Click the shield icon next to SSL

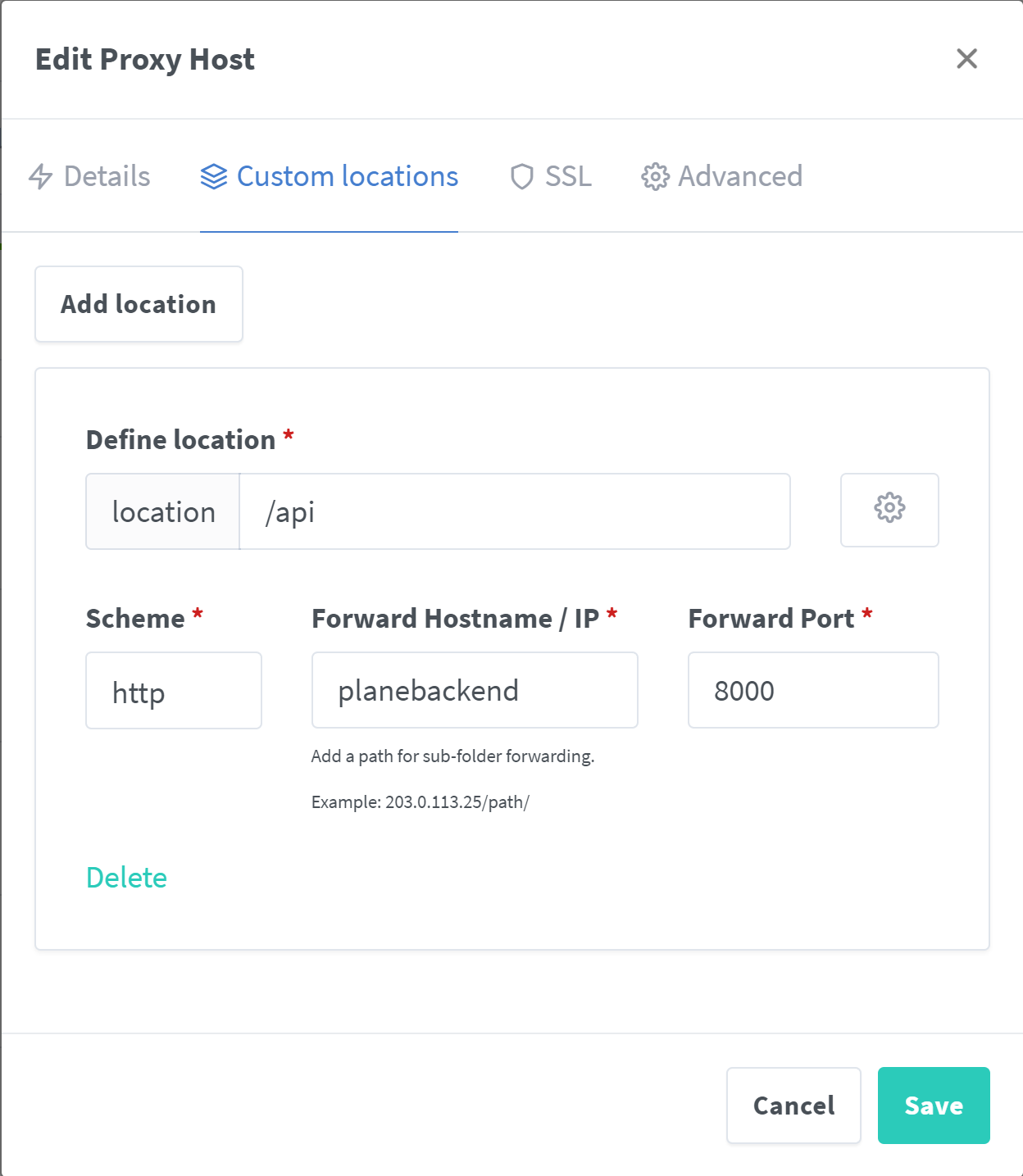[x=522, y=176]
